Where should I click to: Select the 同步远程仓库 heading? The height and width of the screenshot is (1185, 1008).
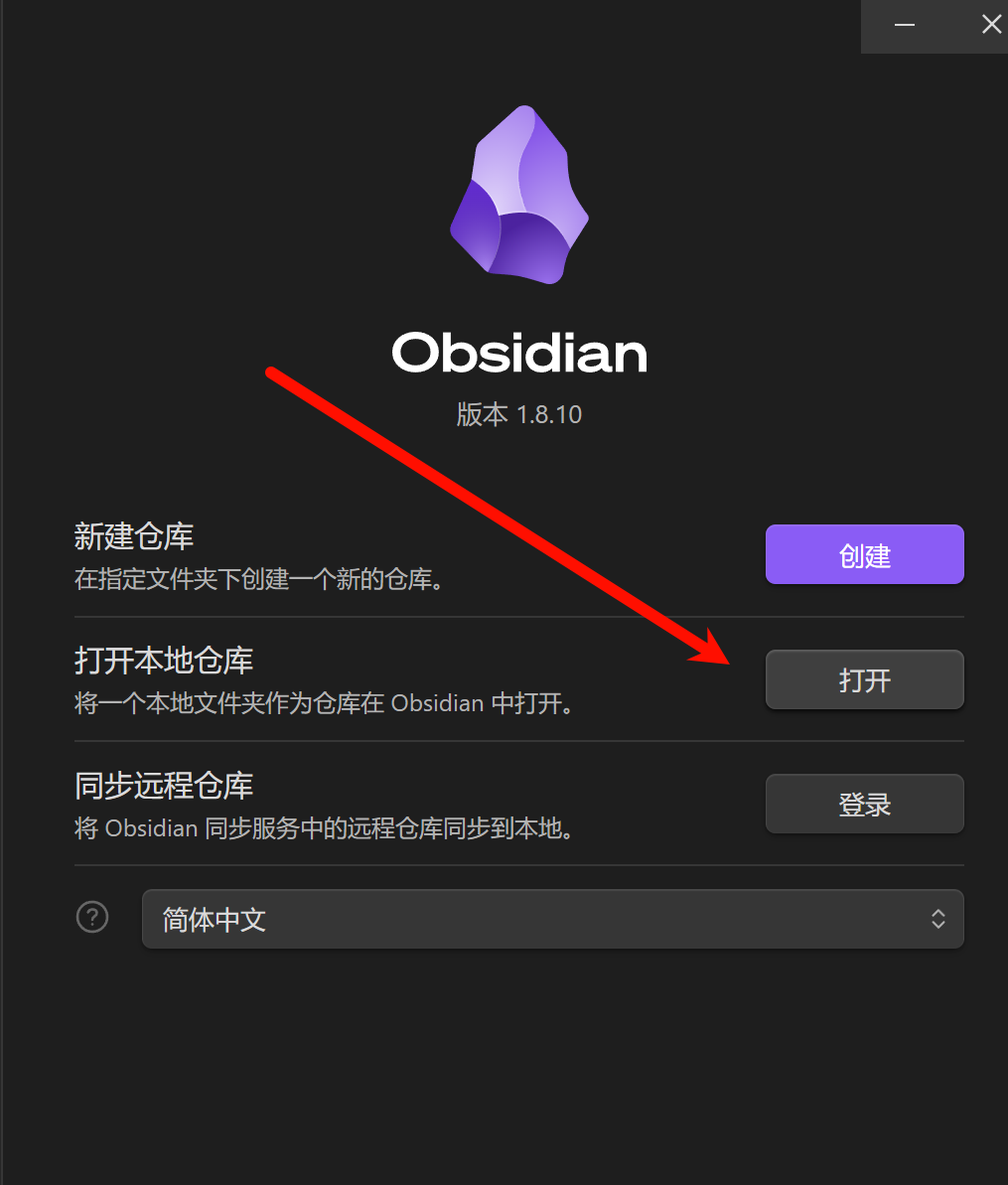tap(163, 786)
